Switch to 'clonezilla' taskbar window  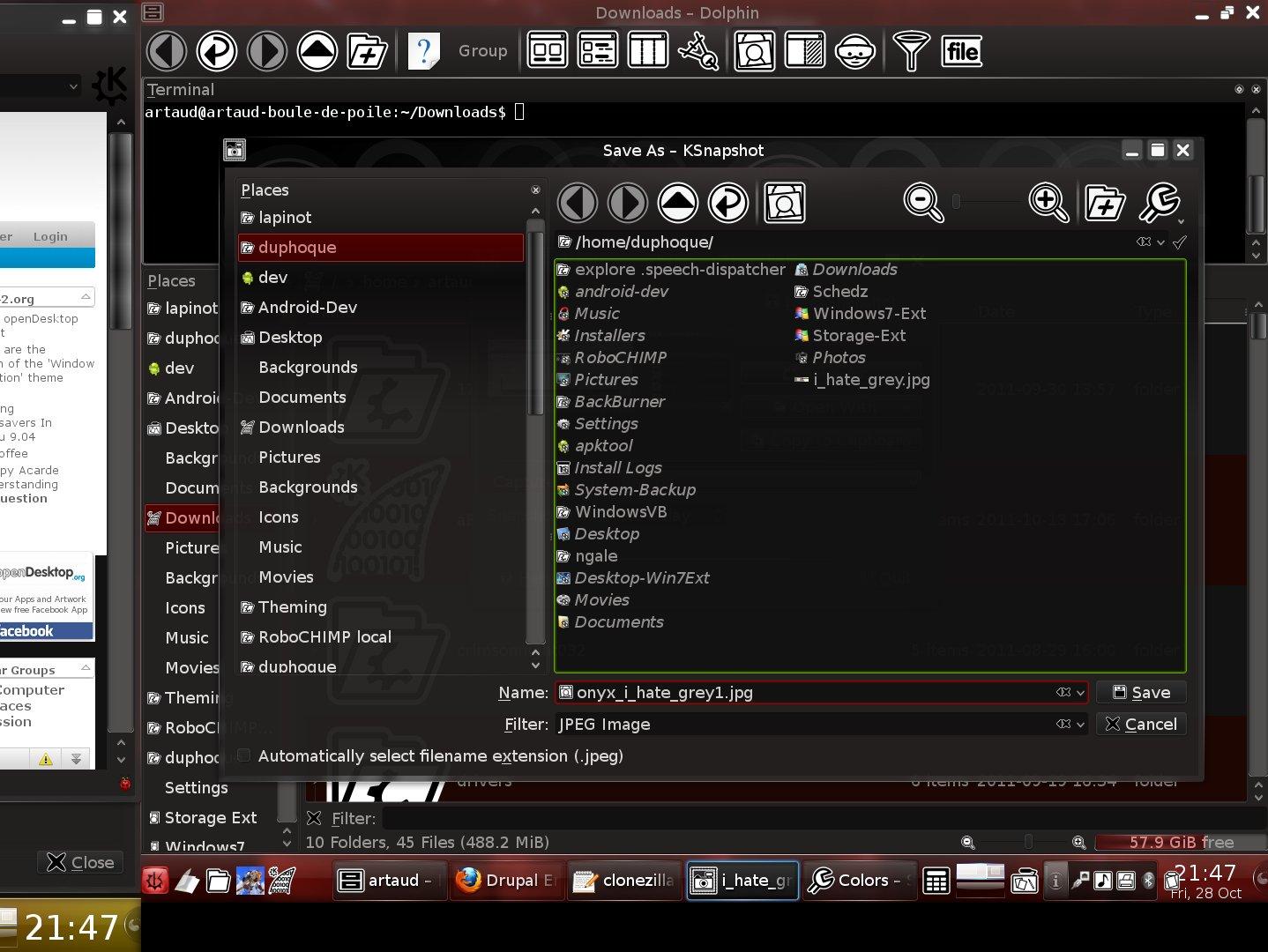coord(623,880)
